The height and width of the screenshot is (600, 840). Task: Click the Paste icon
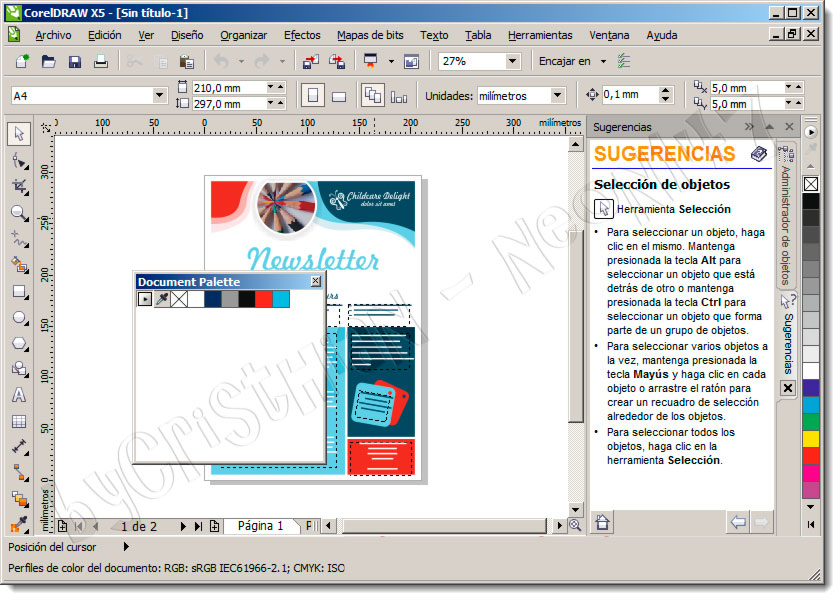186,62
